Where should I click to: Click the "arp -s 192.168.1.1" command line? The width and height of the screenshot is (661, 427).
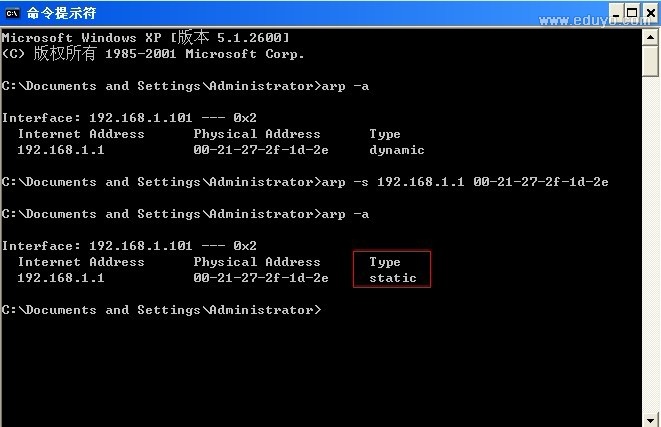point(465,182)
